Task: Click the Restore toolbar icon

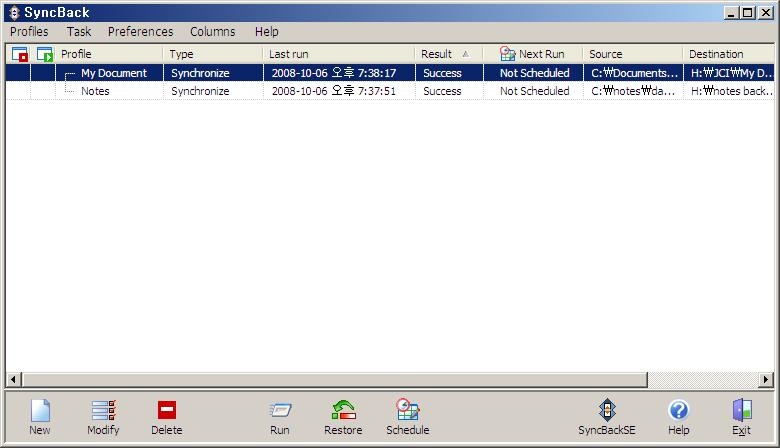Action: pos(343,410)
